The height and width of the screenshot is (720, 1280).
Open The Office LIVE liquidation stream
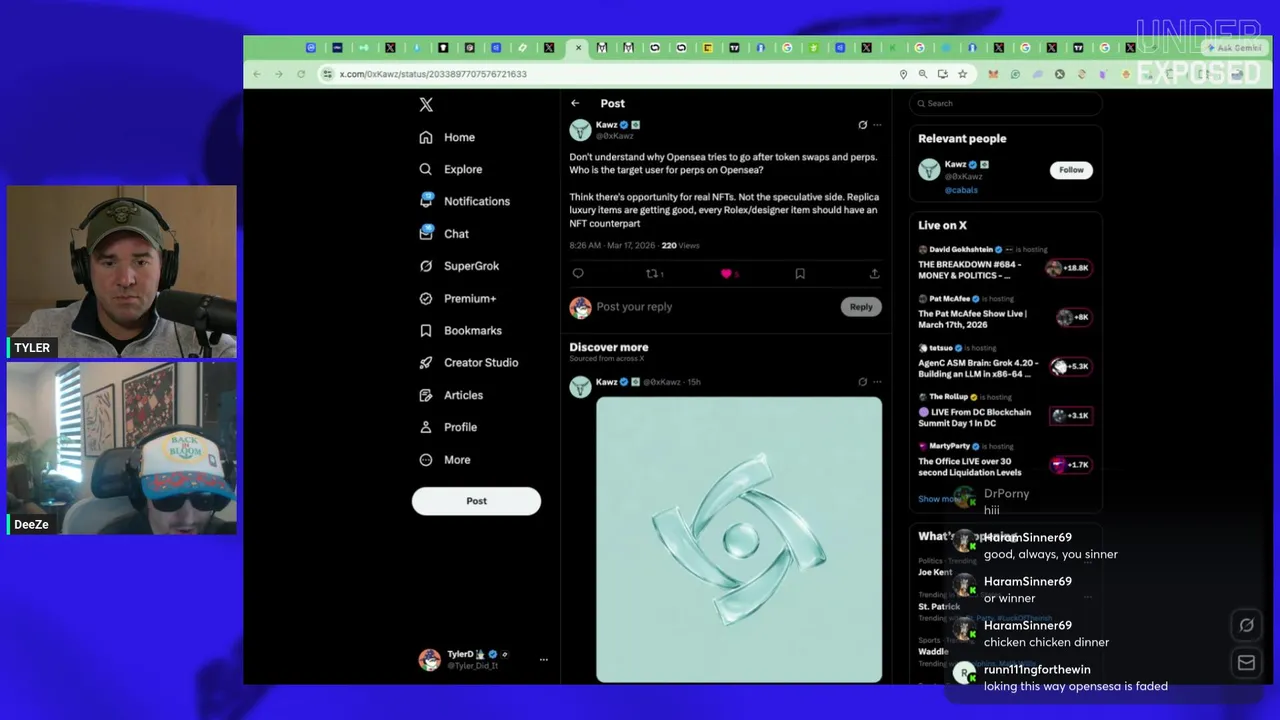[970, 466]
